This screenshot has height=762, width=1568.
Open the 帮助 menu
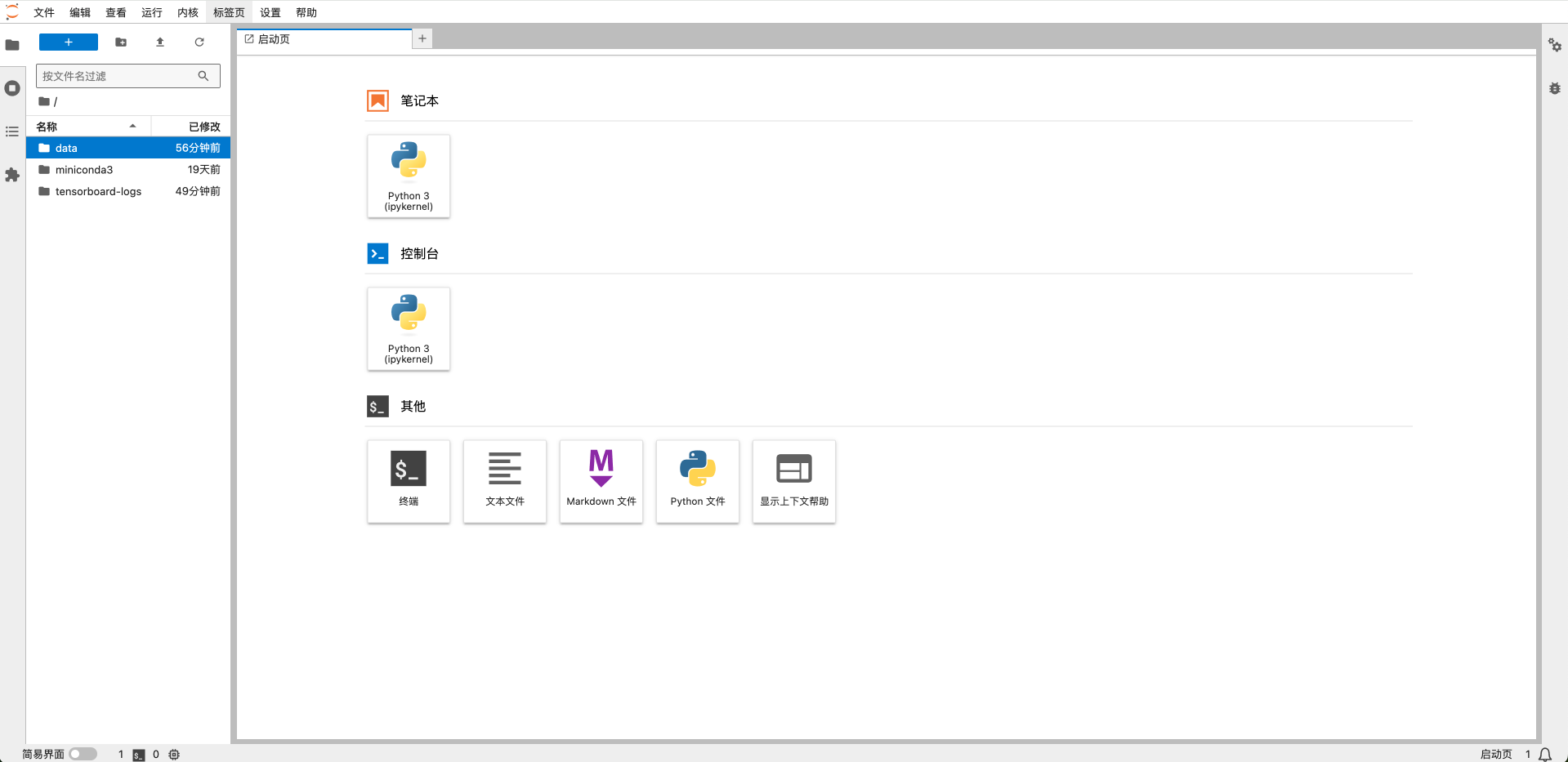click(x=306, y=12)
